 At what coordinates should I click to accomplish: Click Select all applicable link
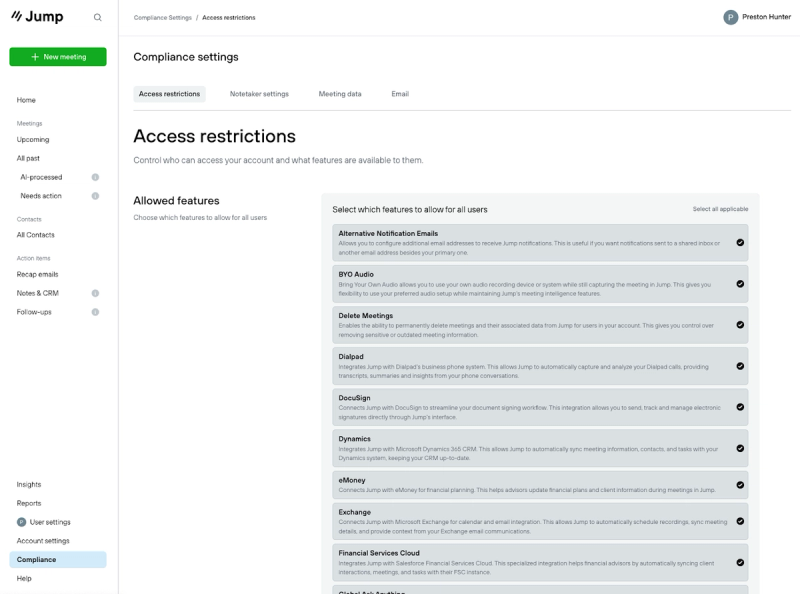pos(720,209)
